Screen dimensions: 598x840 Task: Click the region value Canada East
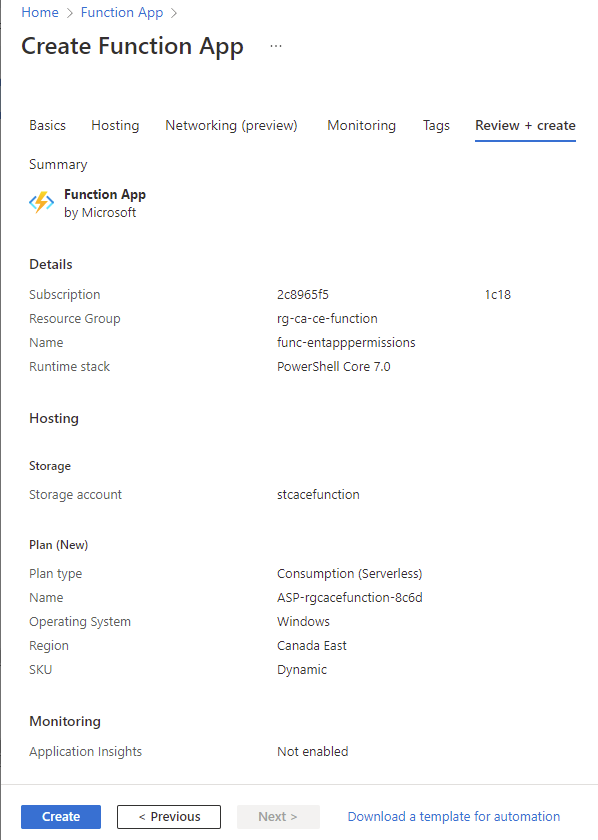pyautogui.click(x=312, y=646)
